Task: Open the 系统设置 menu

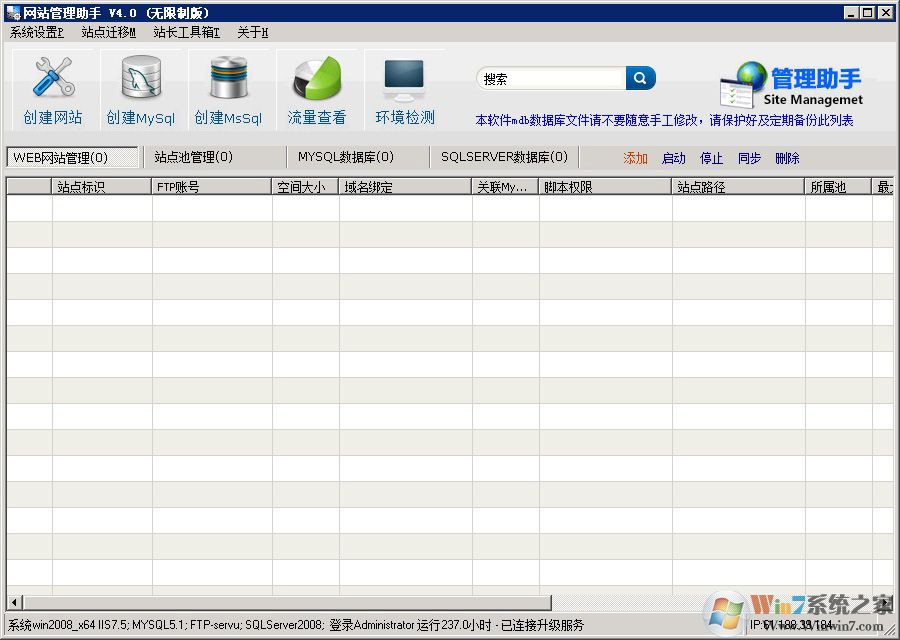Action: [36, 33]
